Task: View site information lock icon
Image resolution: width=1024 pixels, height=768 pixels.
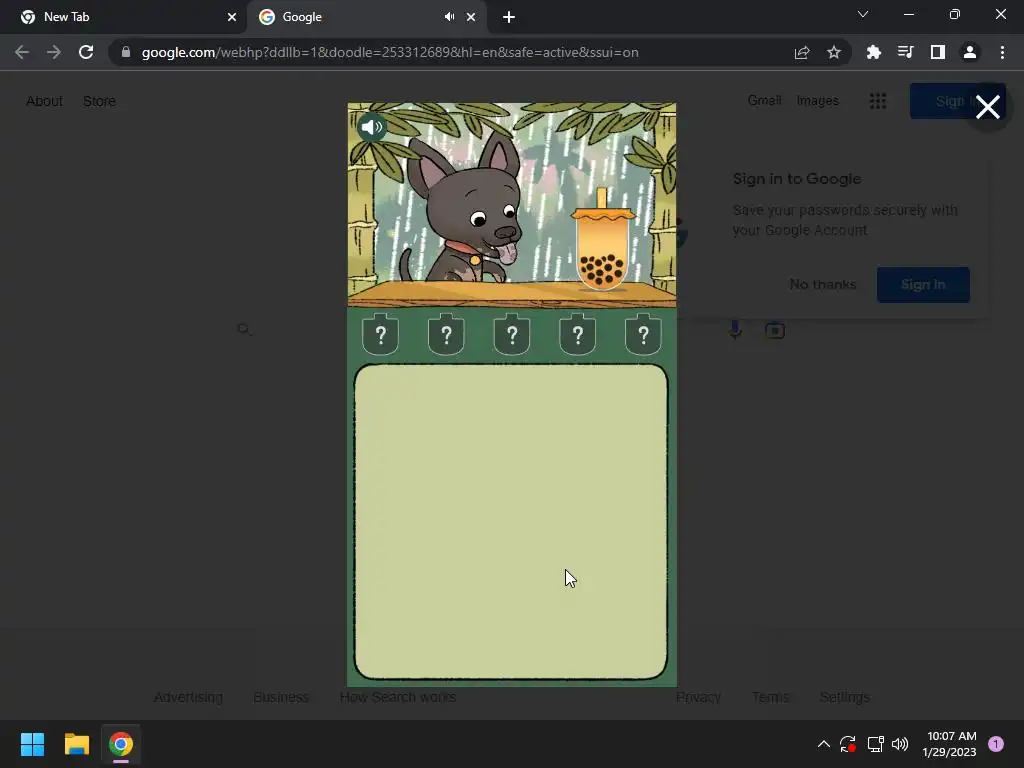Action: coord(126,52)
